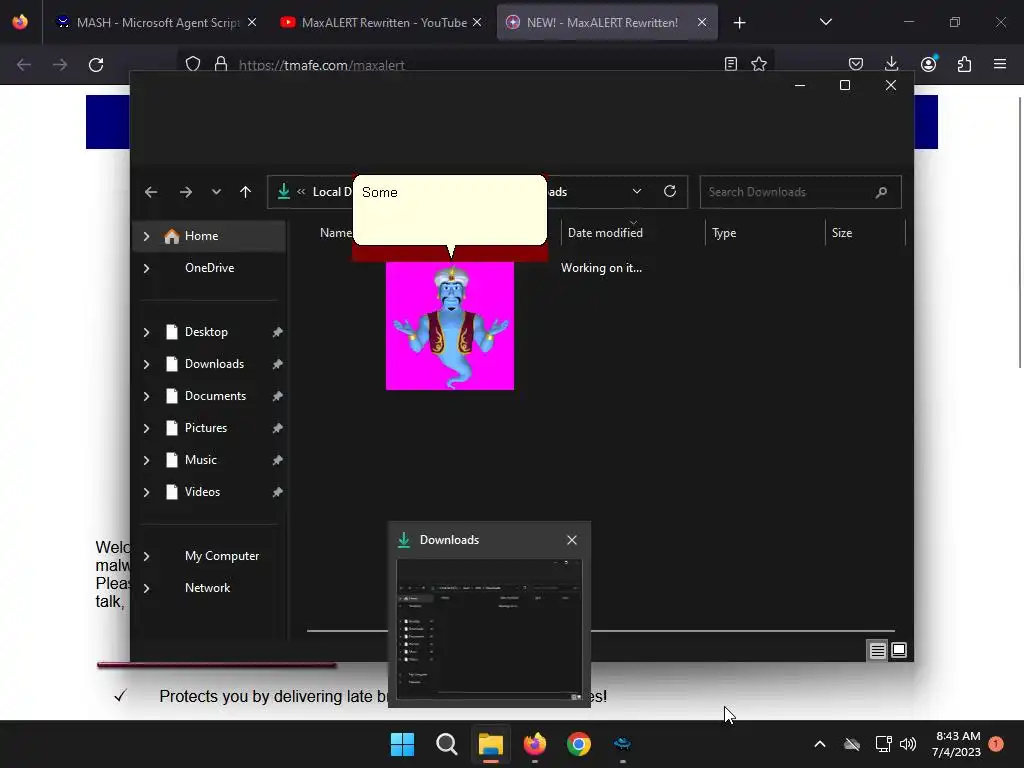Go back in File Explorer
1024x768 pixels.
pyautogui.click(x=151, y=192)
